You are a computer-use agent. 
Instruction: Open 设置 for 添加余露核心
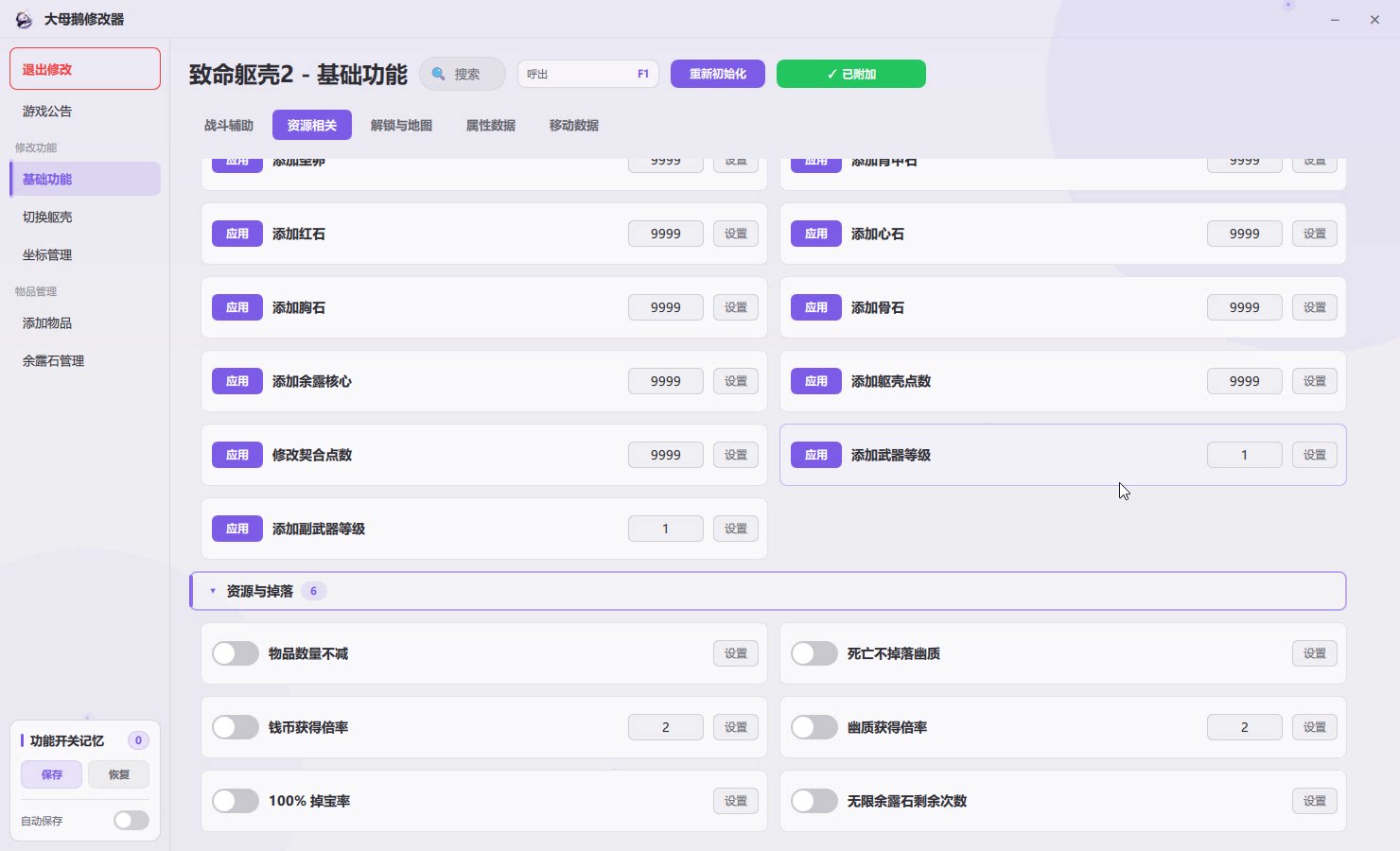point(736,381)
